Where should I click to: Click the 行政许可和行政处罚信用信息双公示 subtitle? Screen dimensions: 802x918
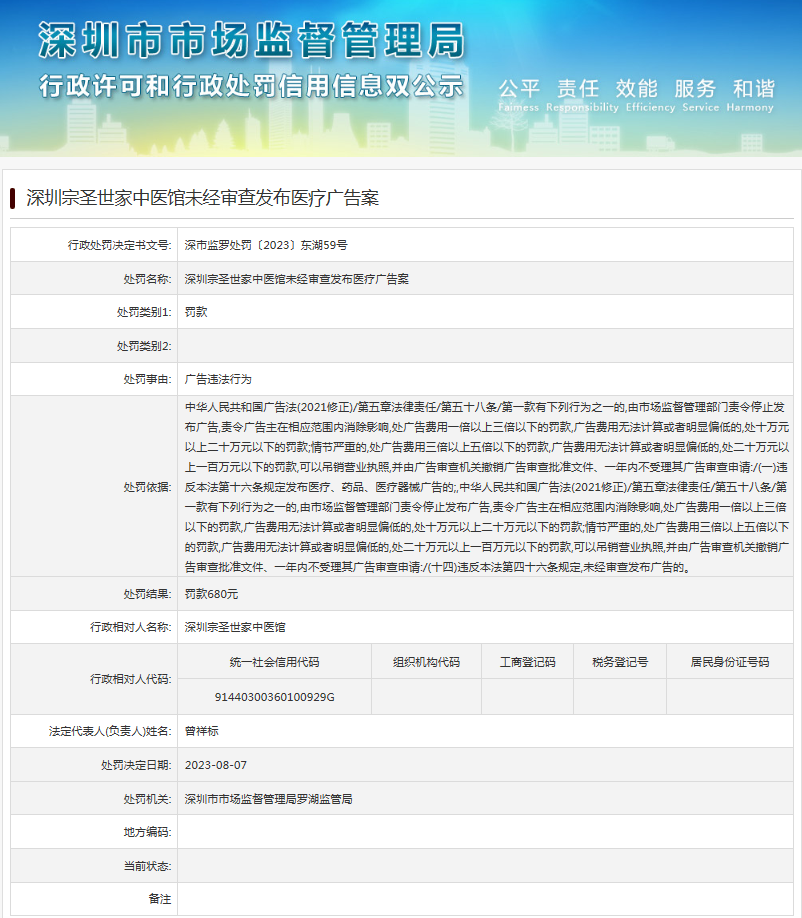pos(250,85)
